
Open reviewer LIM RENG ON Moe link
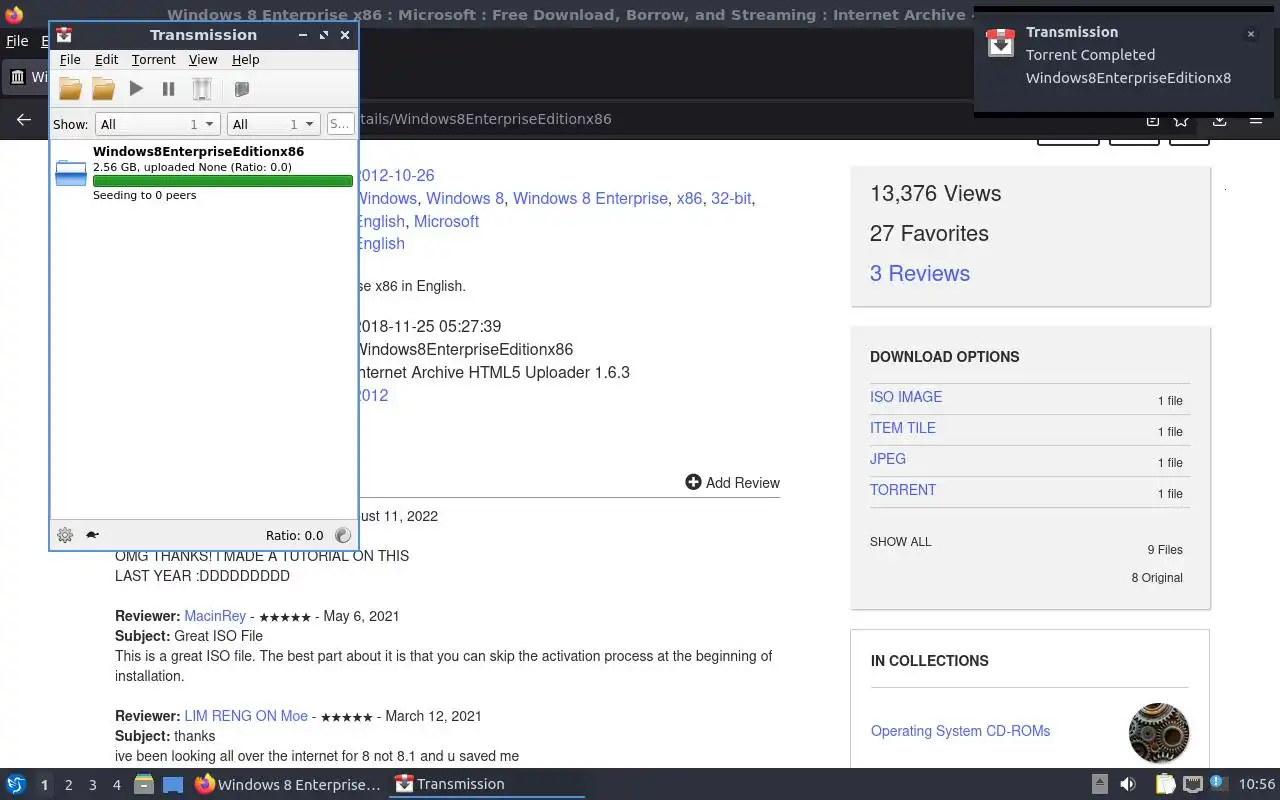[x=246, y=716]
